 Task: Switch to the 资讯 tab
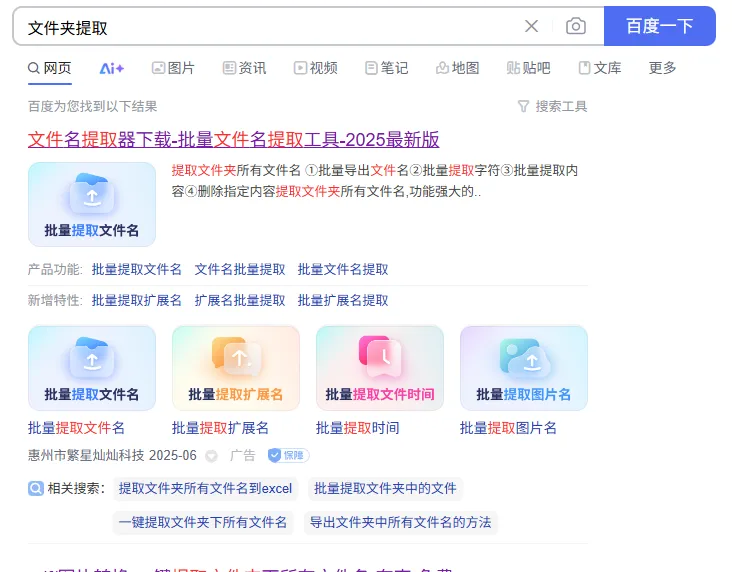(x=244, y=68)
